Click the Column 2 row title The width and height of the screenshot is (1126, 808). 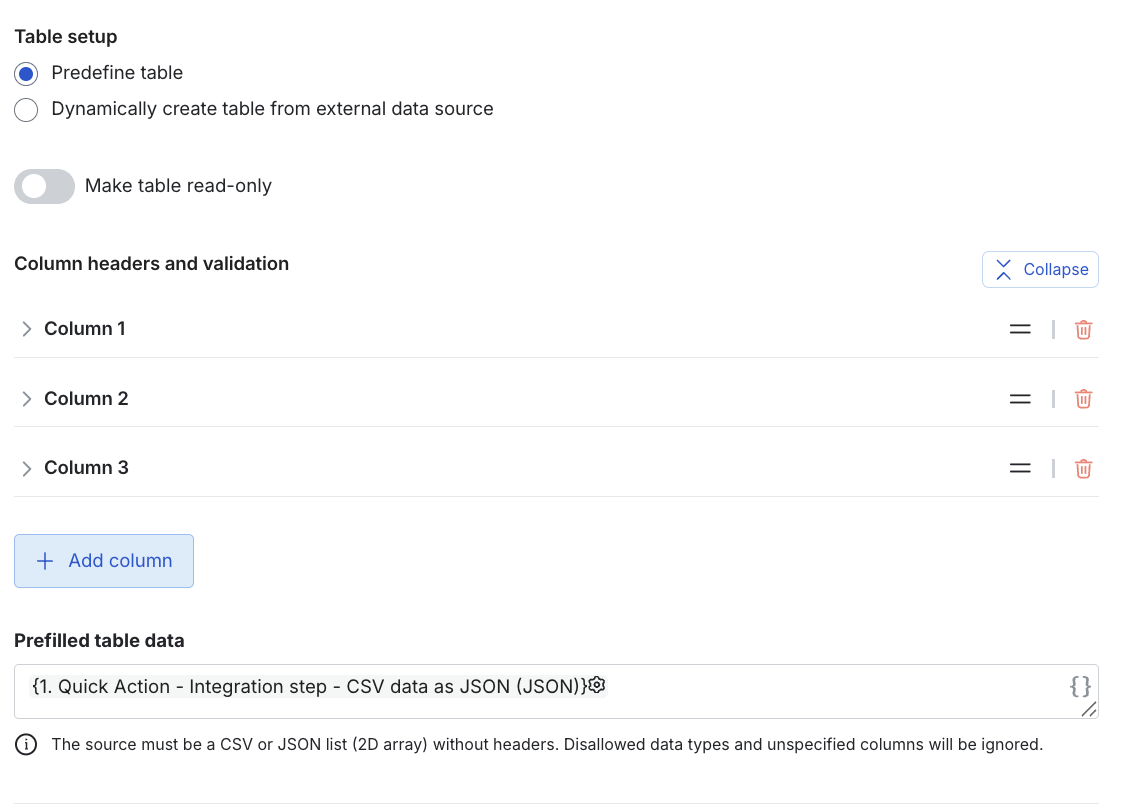coord(86,399)
